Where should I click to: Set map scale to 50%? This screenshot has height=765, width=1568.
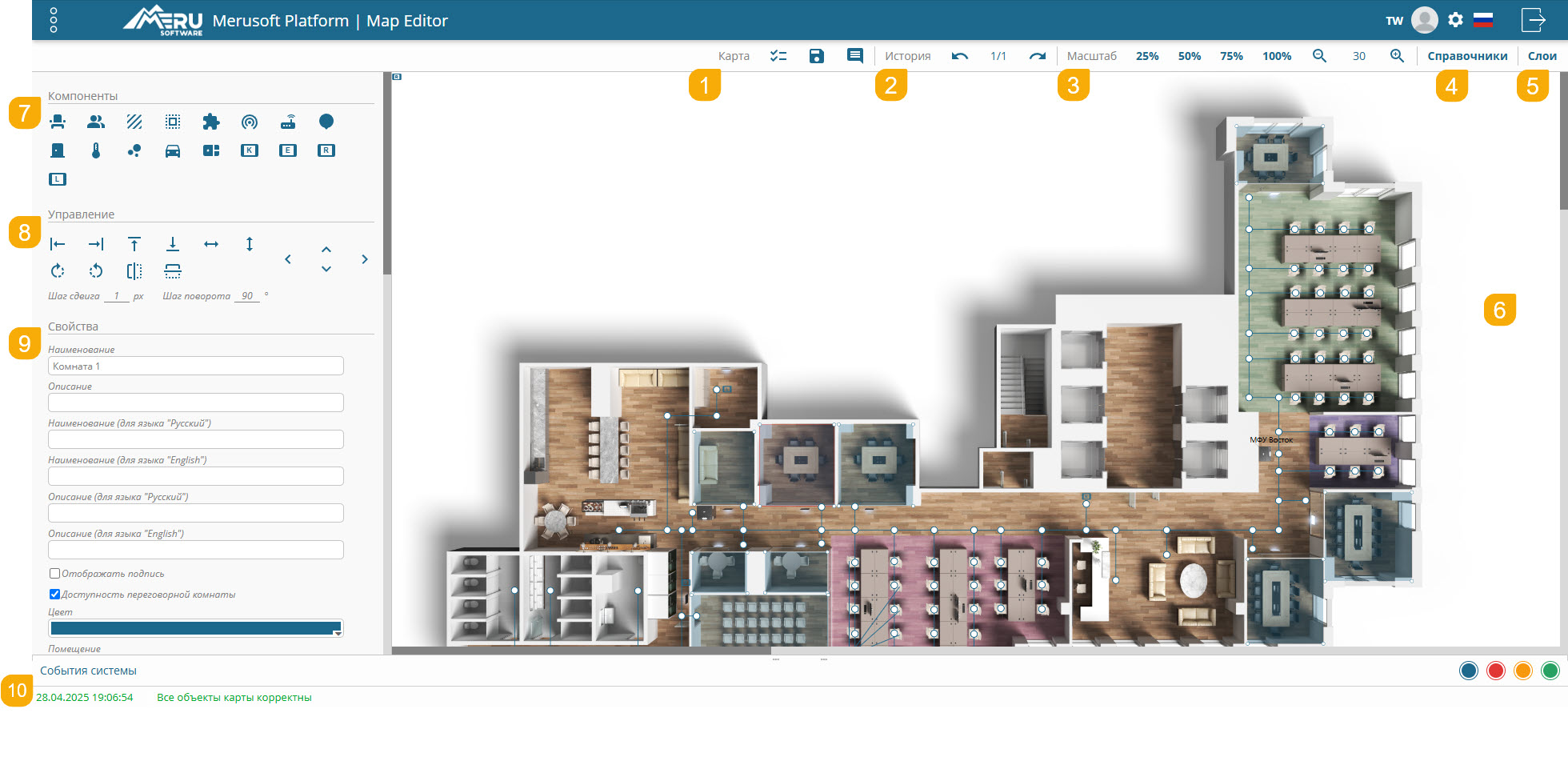[x=1189, y=56]
